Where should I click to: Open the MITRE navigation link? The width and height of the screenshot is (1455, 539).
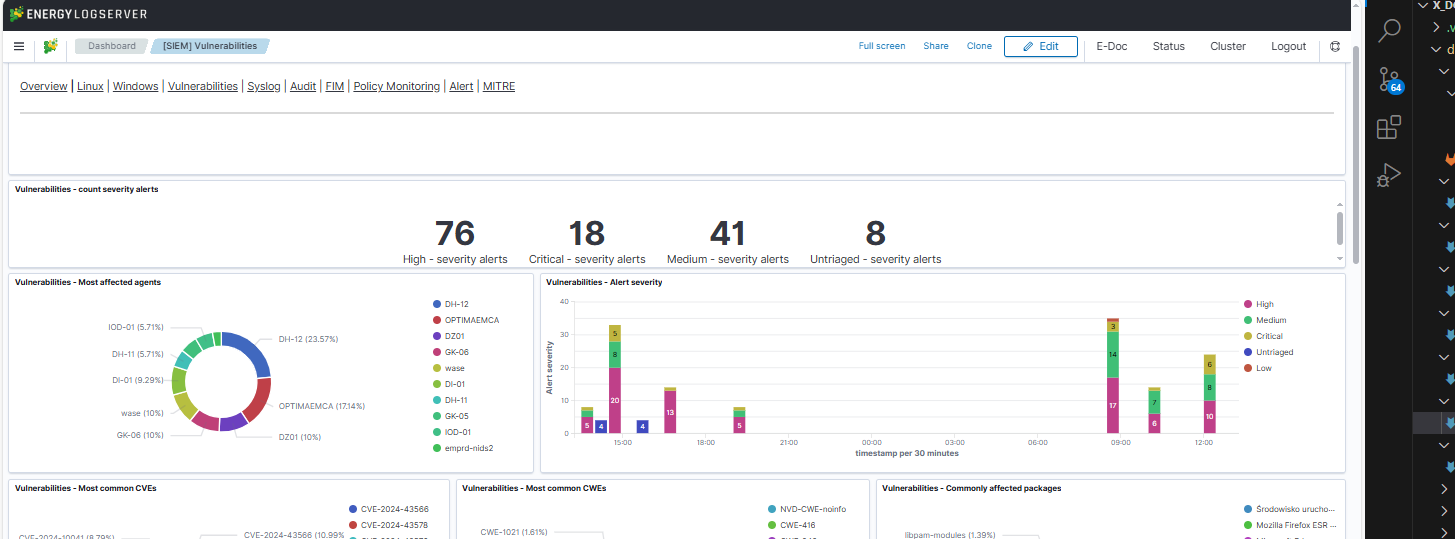click(x=499, y=86)
